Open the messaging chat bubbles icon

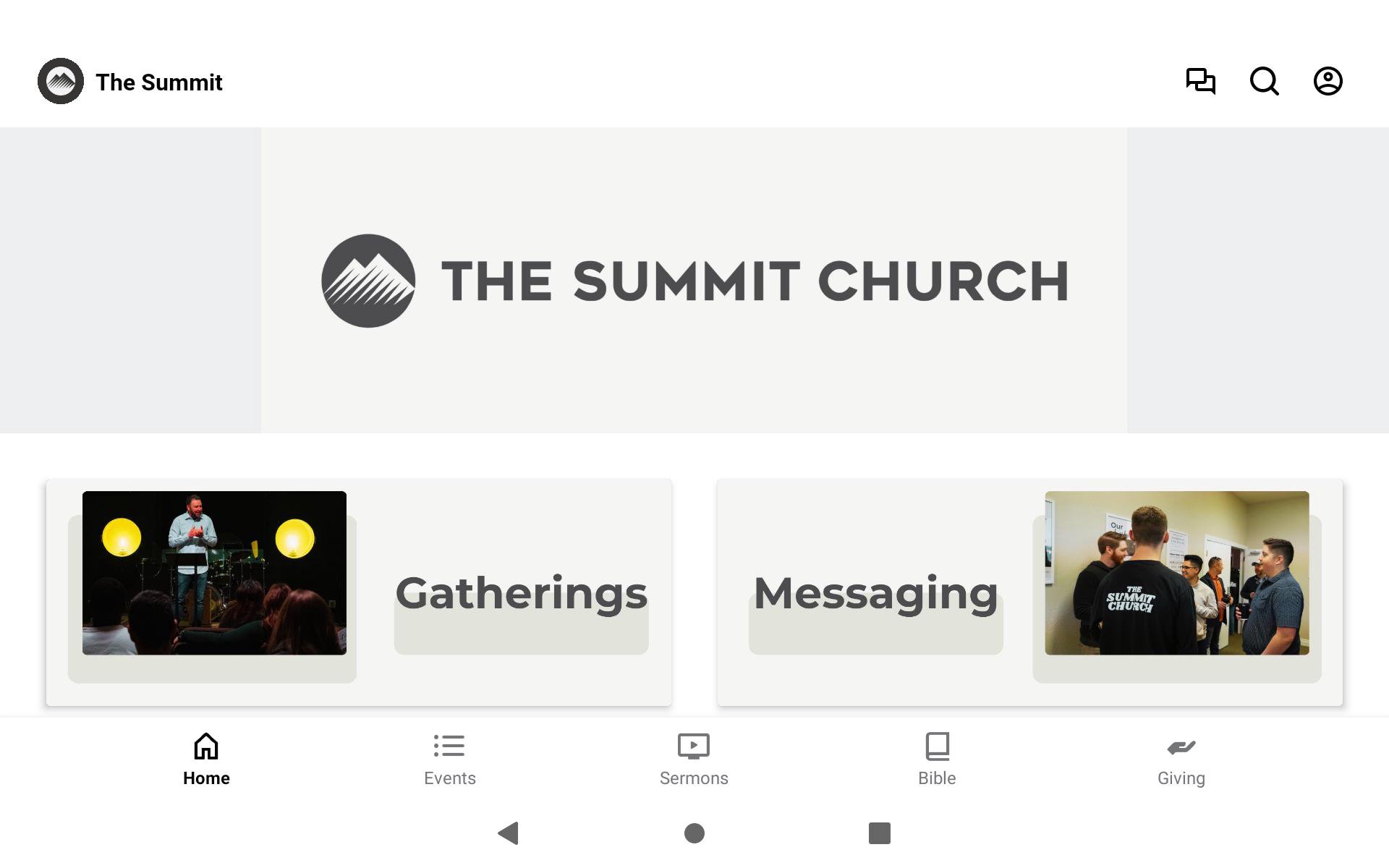[1200, 81]
